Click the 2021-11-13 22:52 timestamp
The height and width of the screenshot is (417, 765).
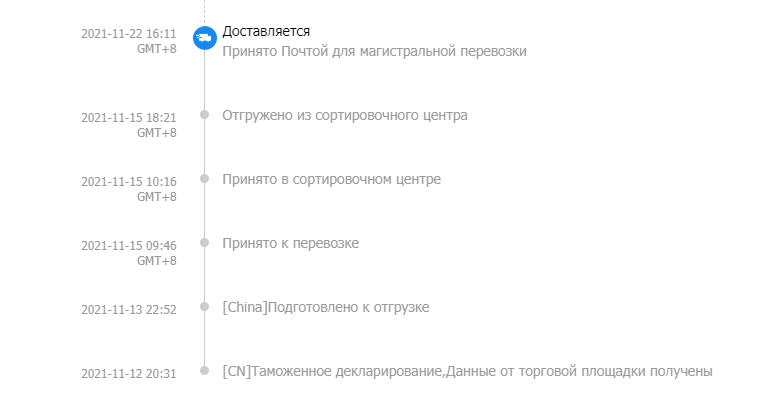[128, 309]
